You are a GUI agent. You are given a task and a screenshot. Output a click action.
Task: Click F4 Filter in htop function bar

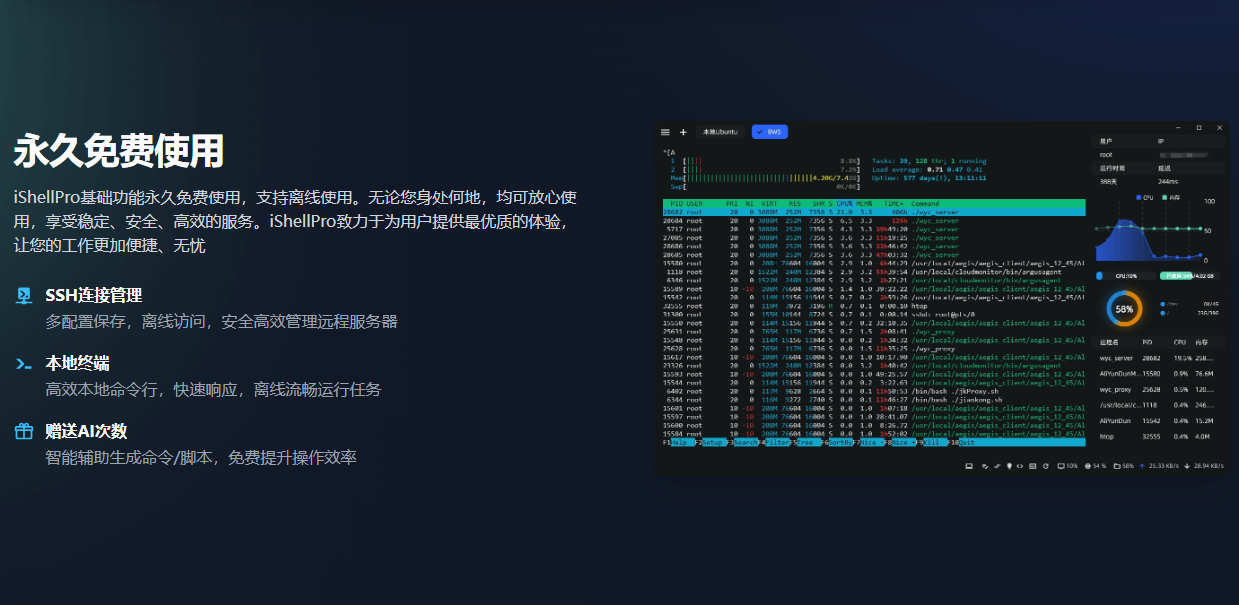coord(773,442)
